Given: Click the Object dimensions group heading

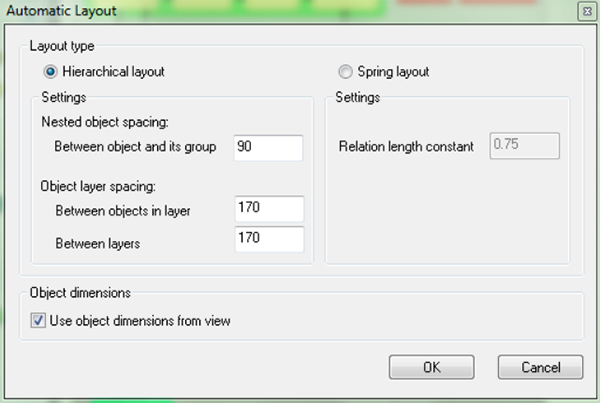Looking at the screenshot, I should [80, 293].
